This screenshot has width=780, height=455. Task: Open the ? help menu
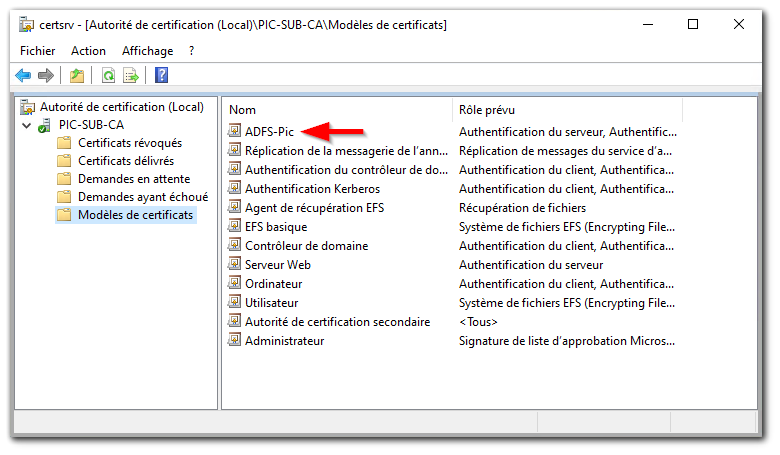point(192,51)
